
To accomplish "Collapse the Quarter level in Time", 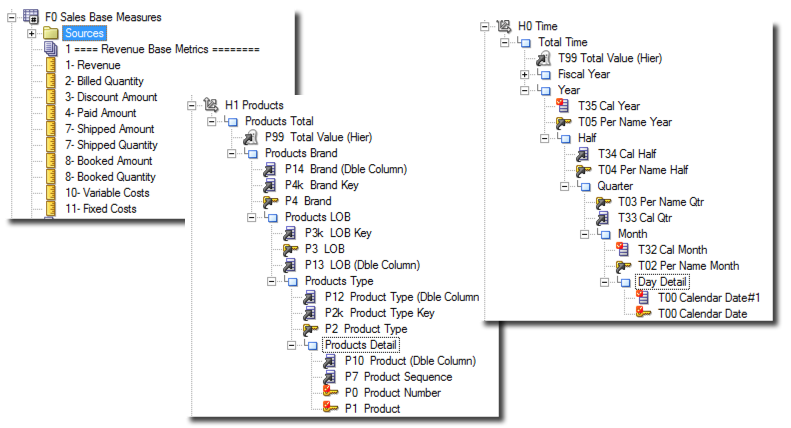I will [x=585, y=185].
